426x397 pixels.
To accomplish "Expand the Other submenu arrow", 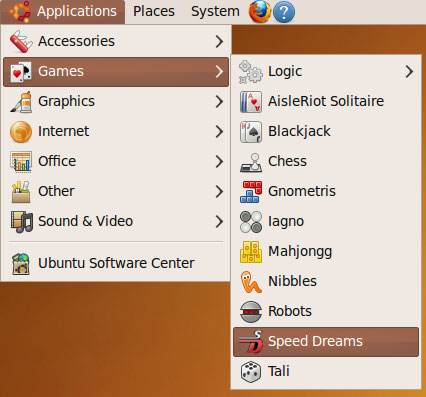I will click(x=219, y=191).
